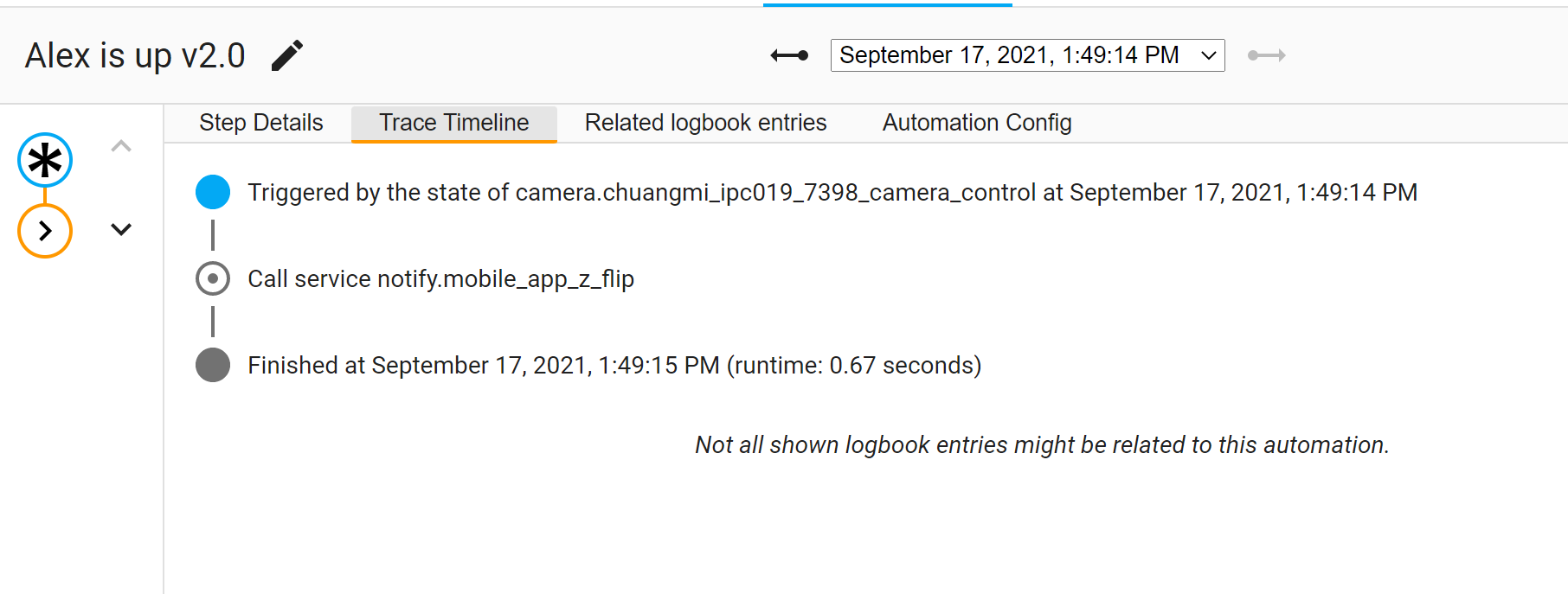The image size is (1568, 594).
Task: Click the next trace arrow icon
Action: click(x=1266, y=54)
